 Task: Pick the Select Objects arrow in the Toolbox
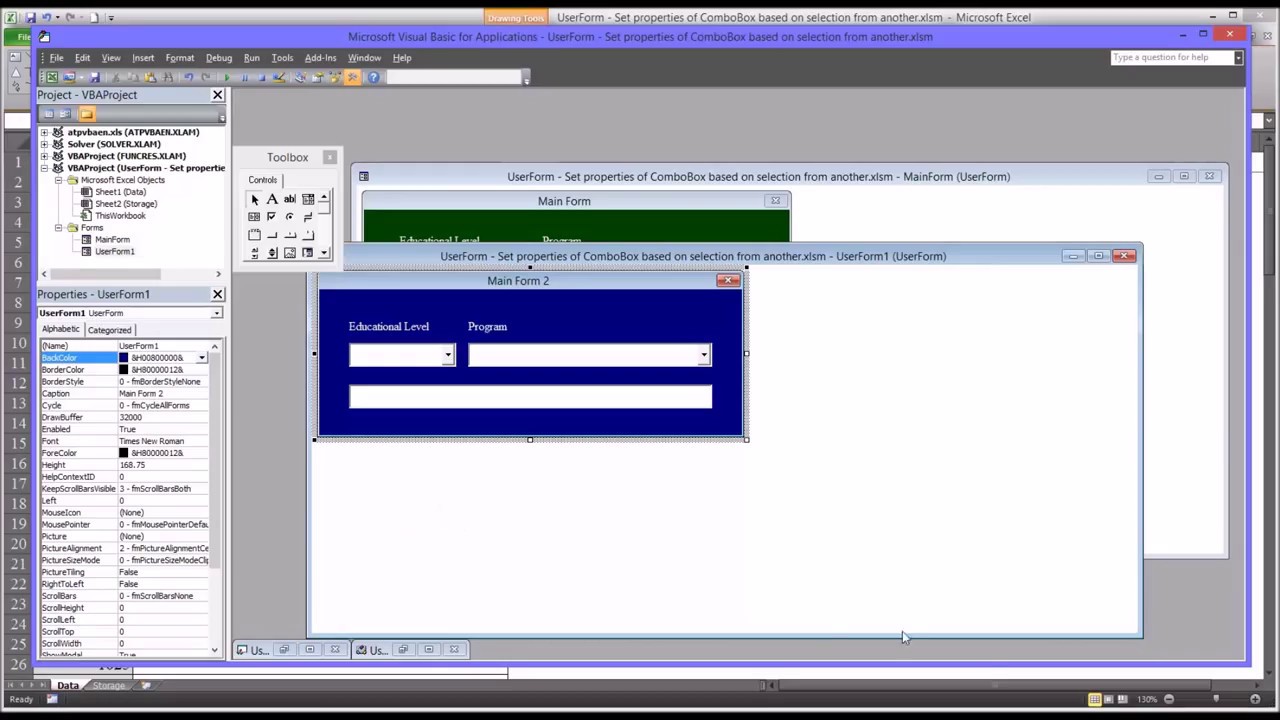coord(255,200)
